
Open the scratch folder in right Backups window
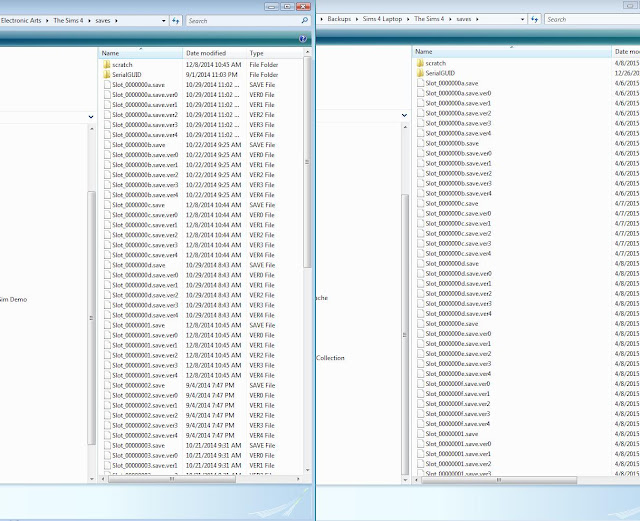[x=436, y=63]
